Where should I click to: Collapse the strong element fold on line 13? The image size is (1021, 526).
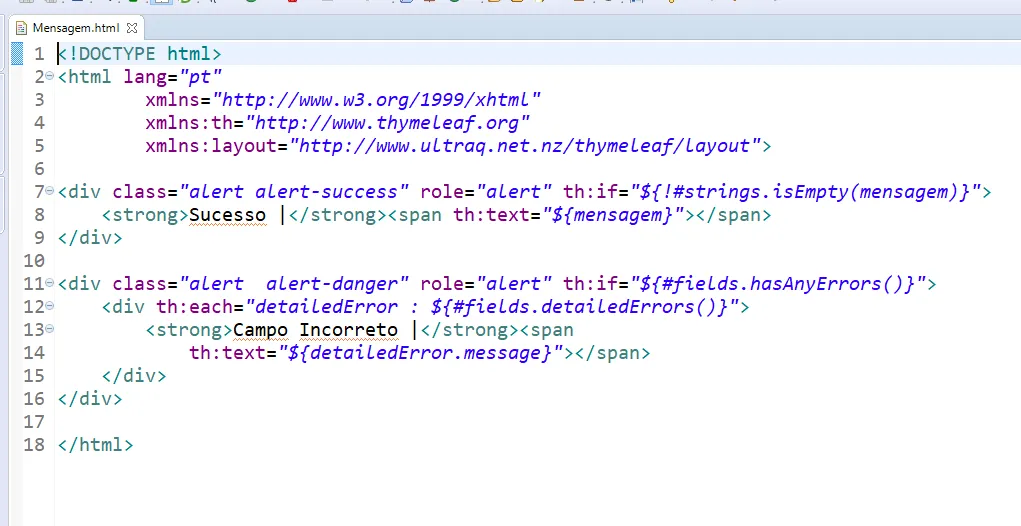tap(49, 329)
